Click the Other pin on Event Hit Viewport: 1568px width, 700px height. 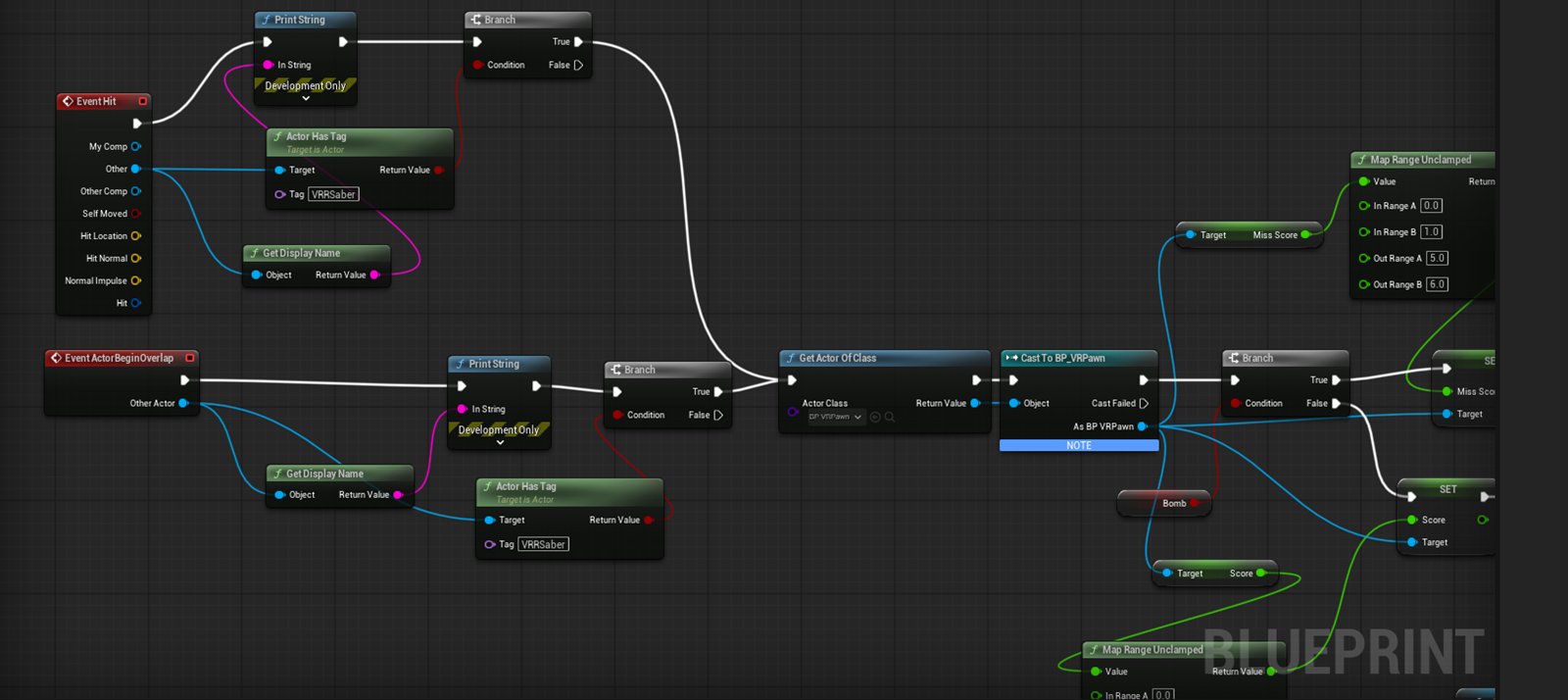[136, 169]
